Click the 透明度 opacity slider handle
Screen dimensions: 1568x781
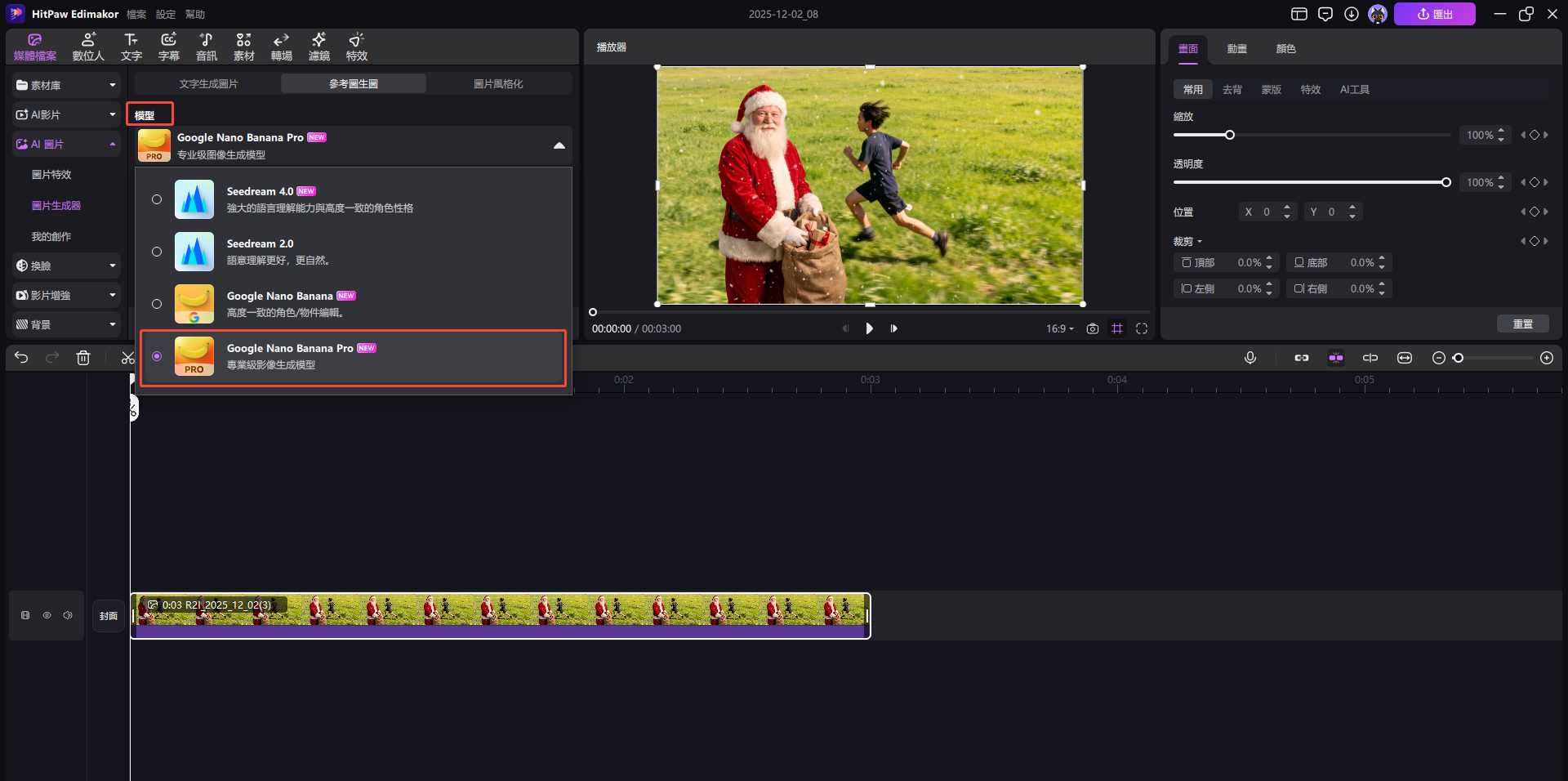click(x=1445, y=182)
